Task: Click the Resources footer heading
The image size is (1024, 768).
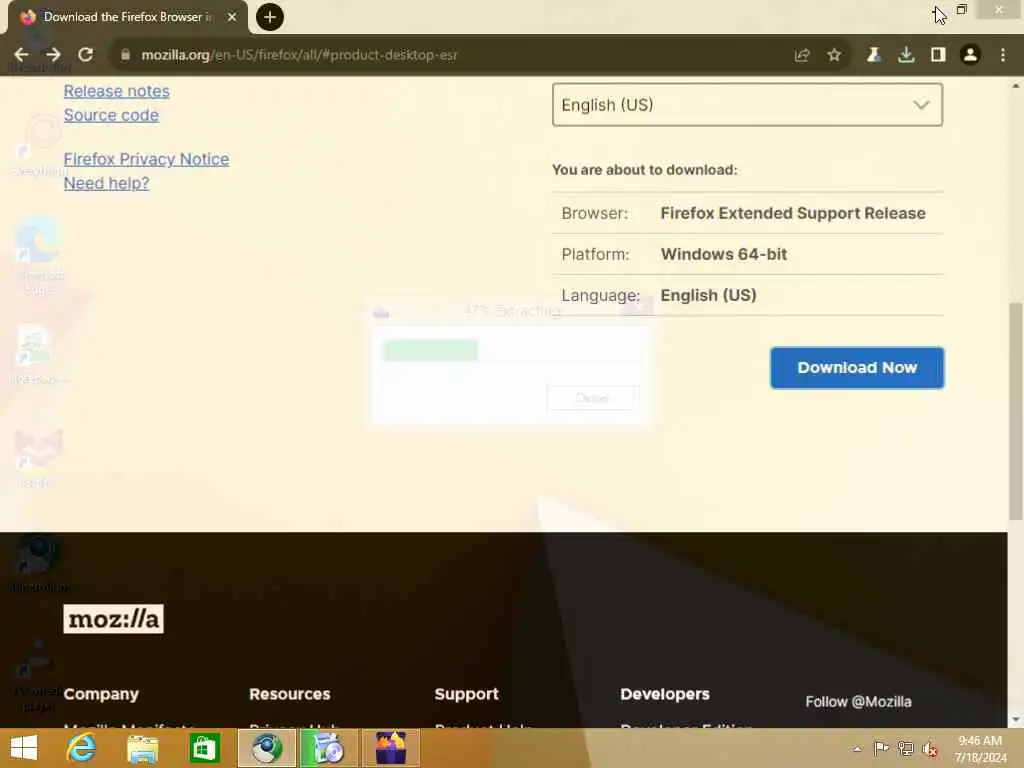Action: [289, 694]
